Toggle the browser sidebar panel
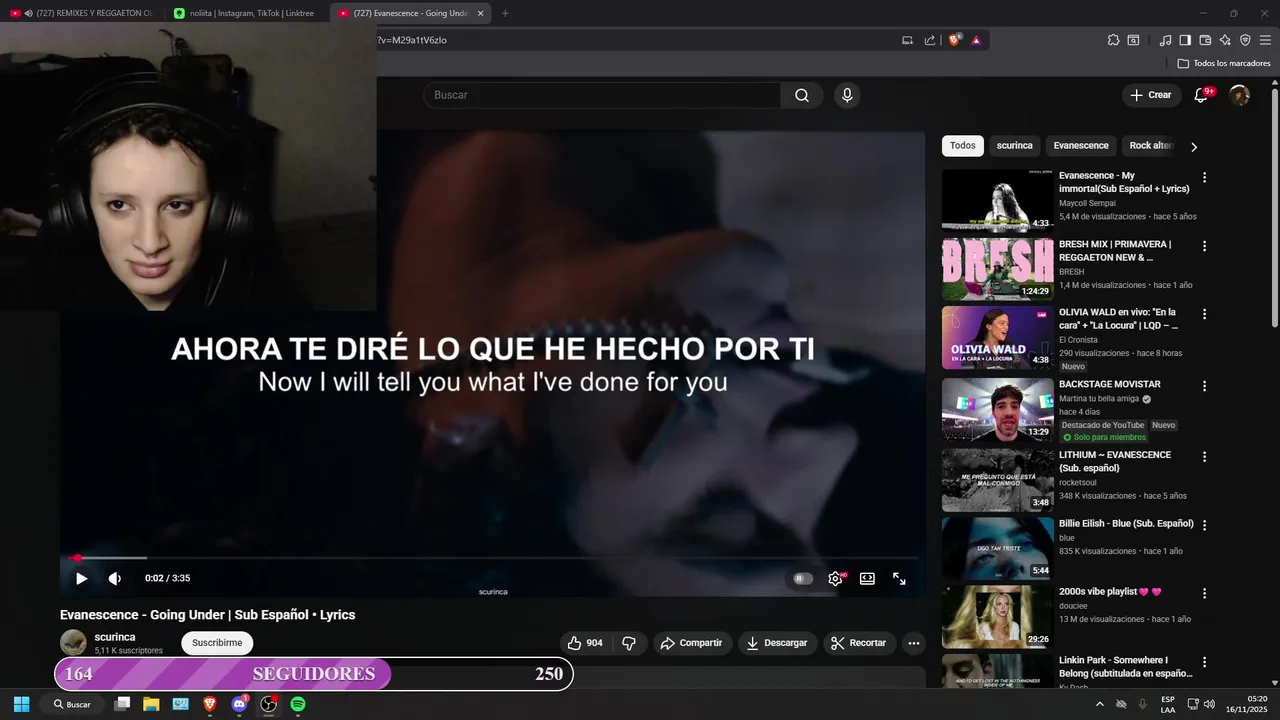The width and height of the screenshot is (1280, 720). coord(1185,40)
